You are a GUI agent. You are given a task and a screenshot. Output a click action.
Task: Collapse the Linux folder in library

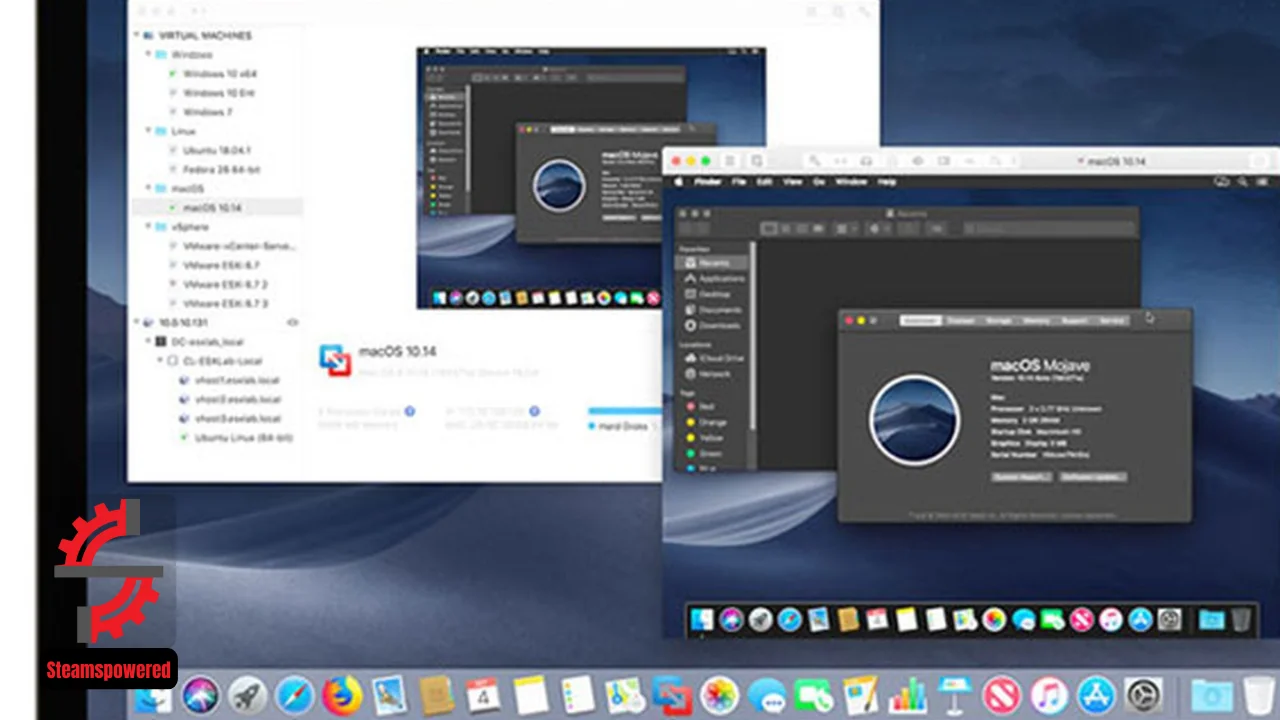[148, 131]
